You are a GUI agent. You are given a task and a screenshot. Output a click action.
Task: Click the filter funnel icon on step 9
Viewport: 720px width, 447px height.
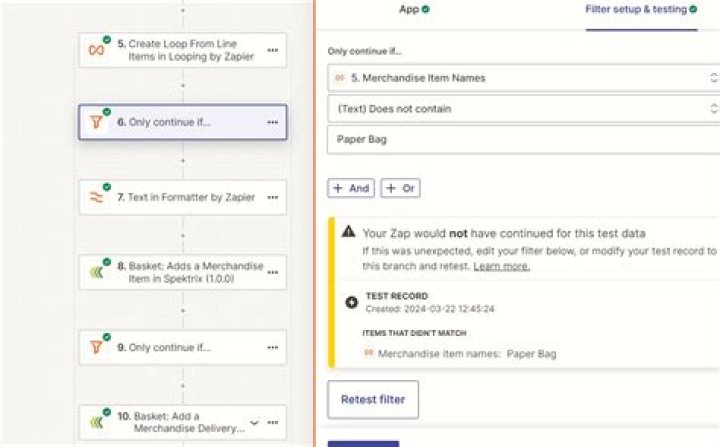tap(96, 347)
